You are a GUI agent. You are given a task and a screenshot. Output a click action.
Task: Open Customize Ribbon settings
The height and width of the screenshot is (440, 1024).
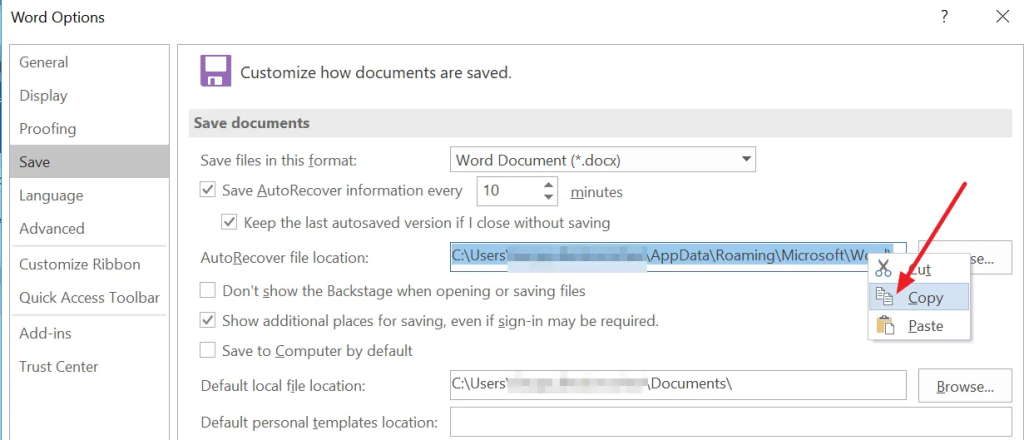click(x=89, y=264)
